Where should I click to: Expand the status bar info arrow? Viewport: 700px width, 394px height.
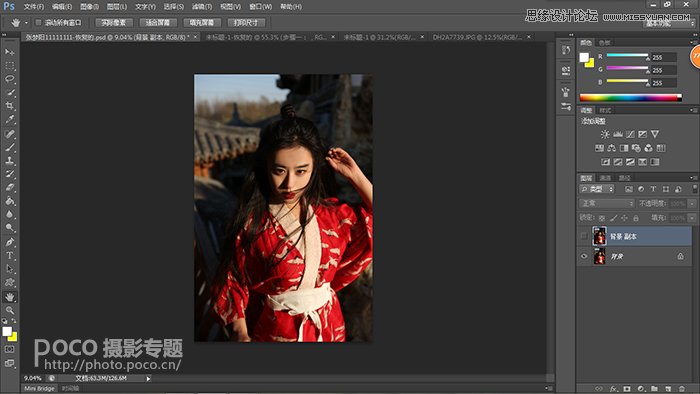tap(148, 378)
